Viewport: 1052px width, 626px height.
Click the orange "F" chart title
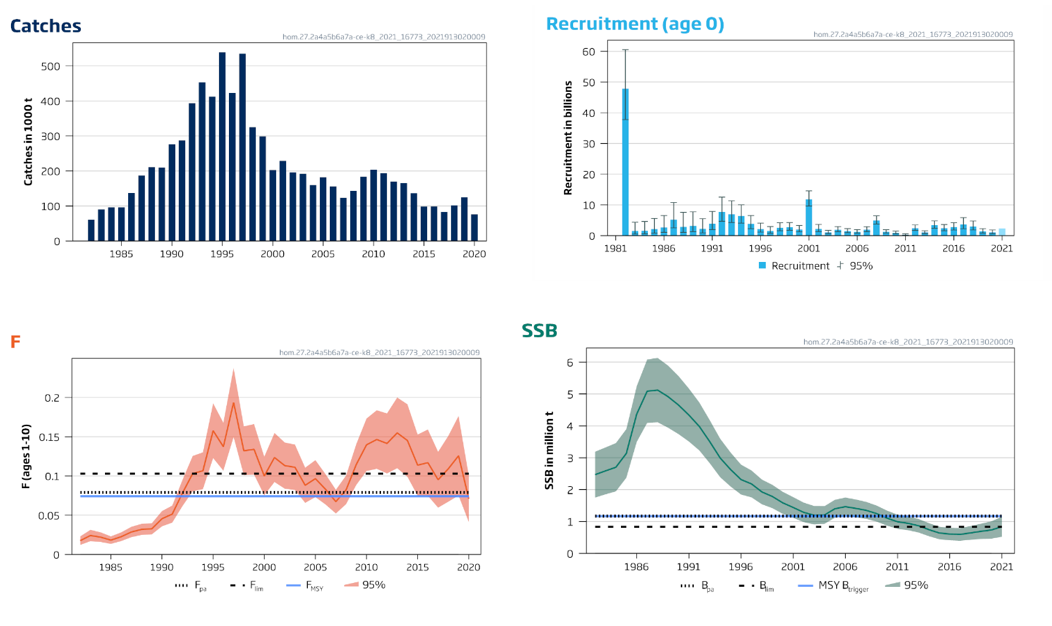[x=15, y=342]
